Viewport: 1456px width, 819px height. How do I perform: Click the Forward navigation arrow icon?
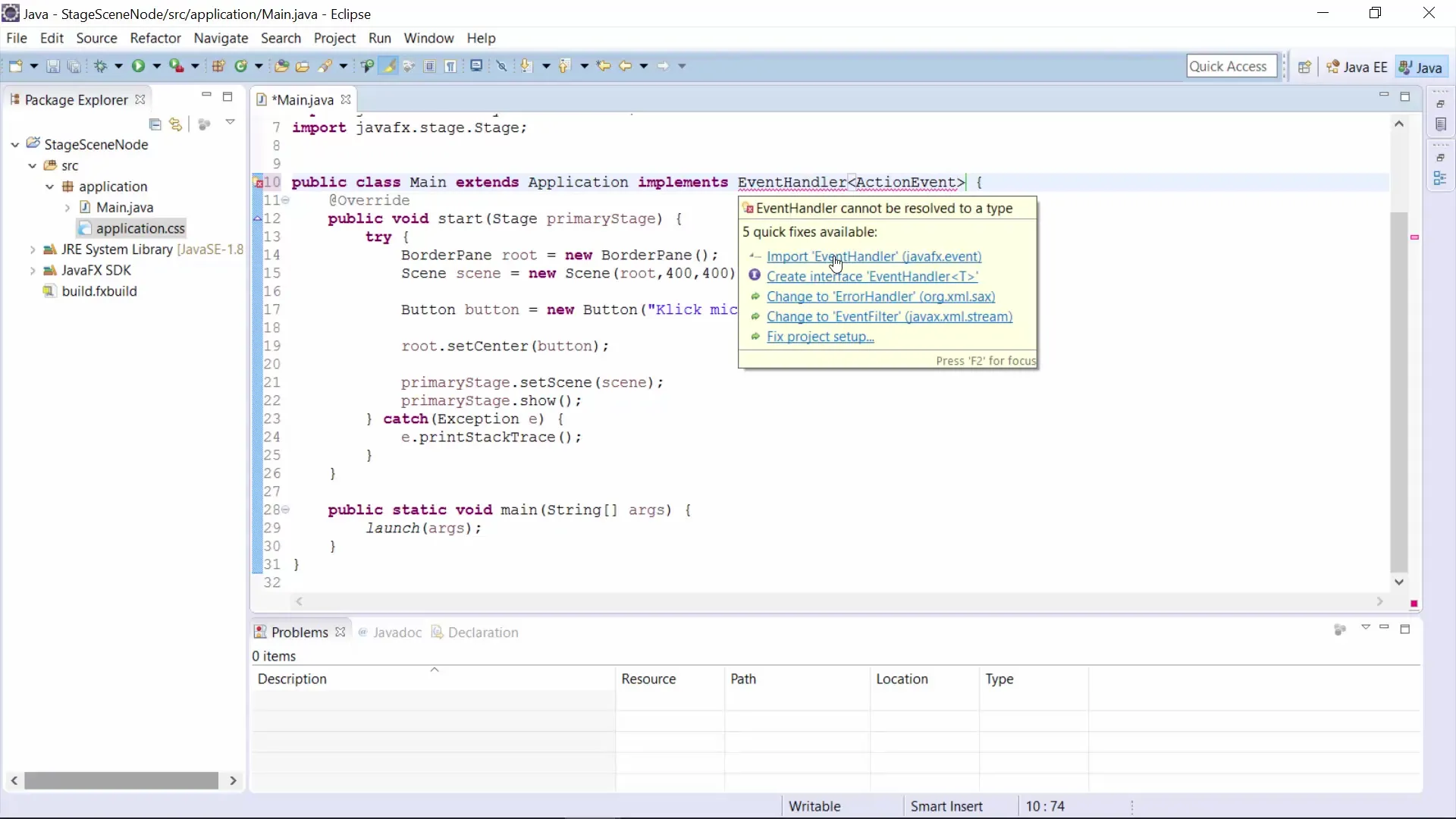664,66
